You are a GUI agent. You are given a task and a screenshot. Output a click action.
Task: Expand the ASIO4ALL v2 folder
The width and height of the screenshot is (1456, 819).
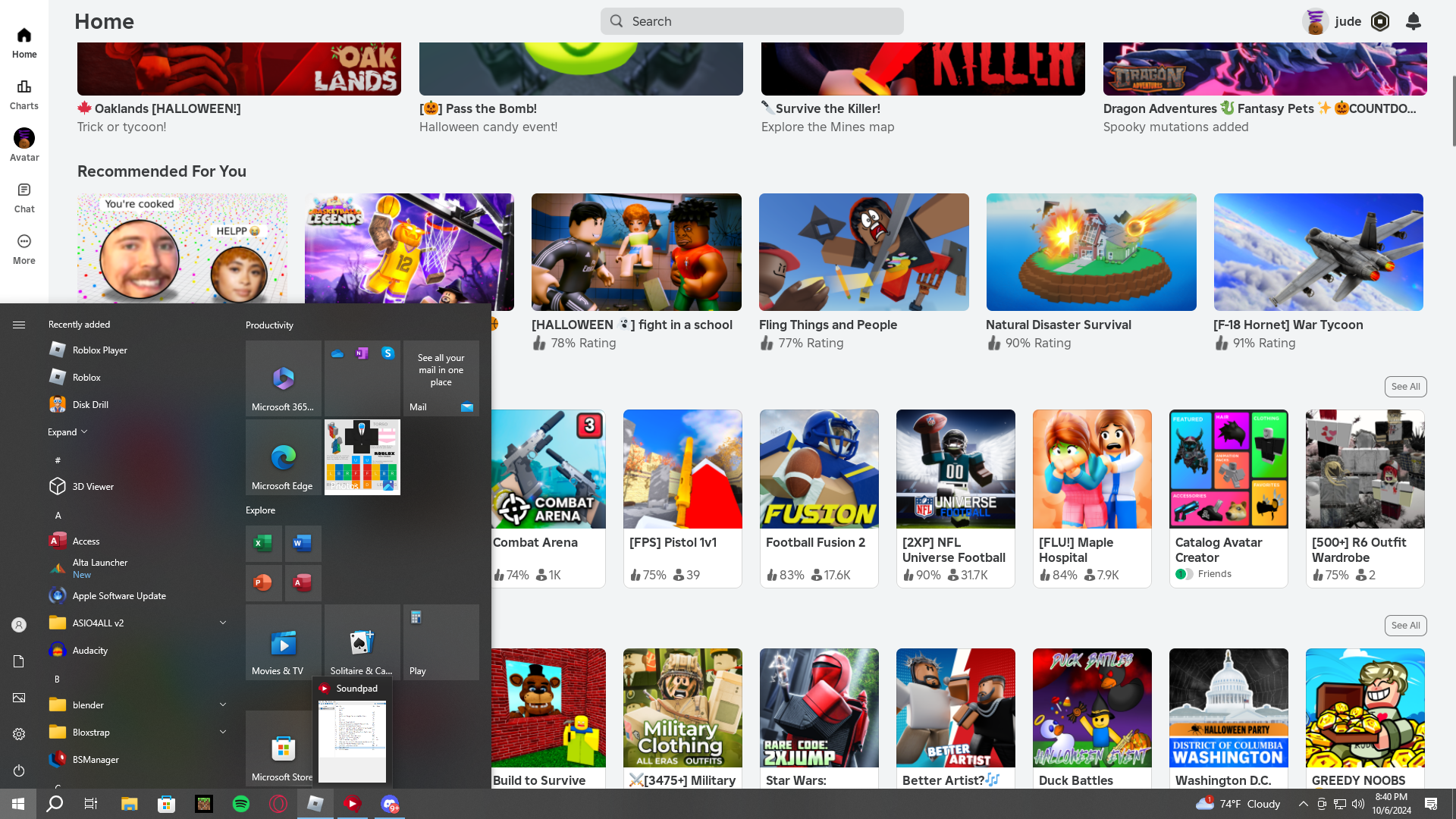(x=223, y=623)
